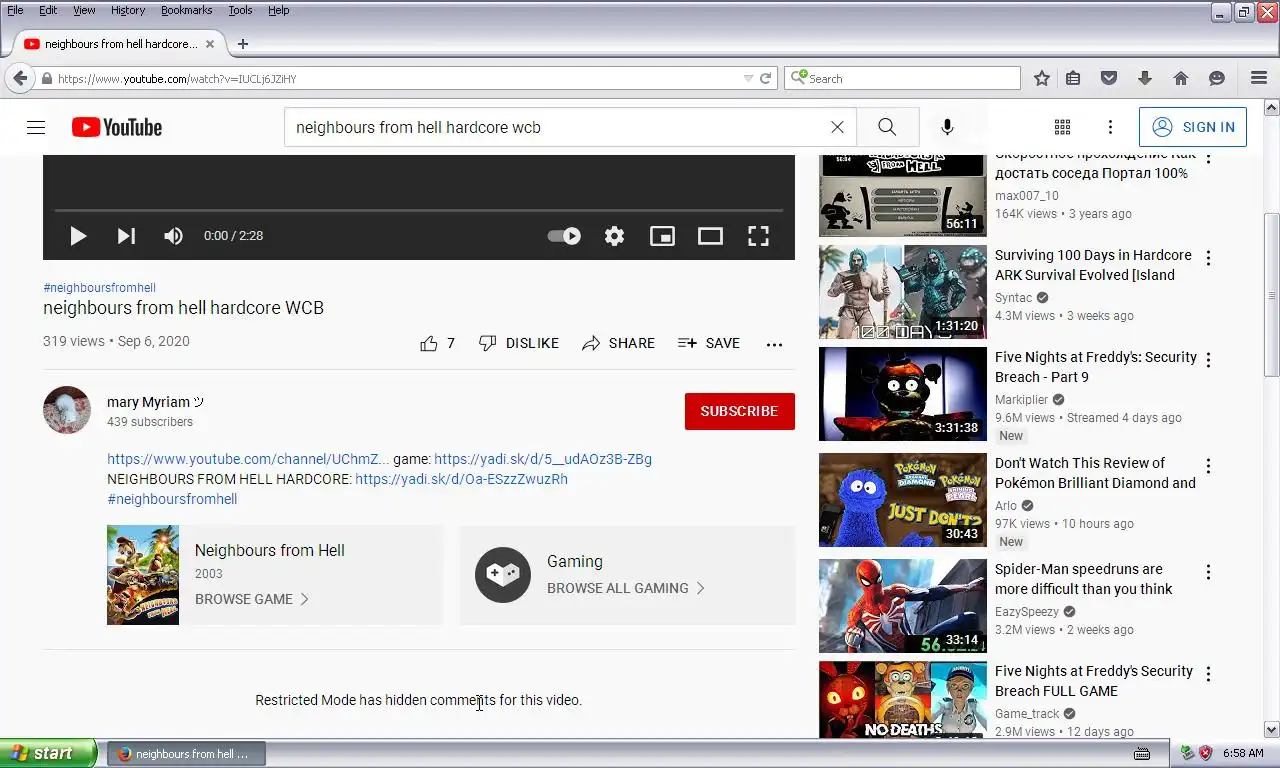Open the Firefox hamburger menu
The width and height of the screenshot is (1280, 768).
coord(1259,78)
